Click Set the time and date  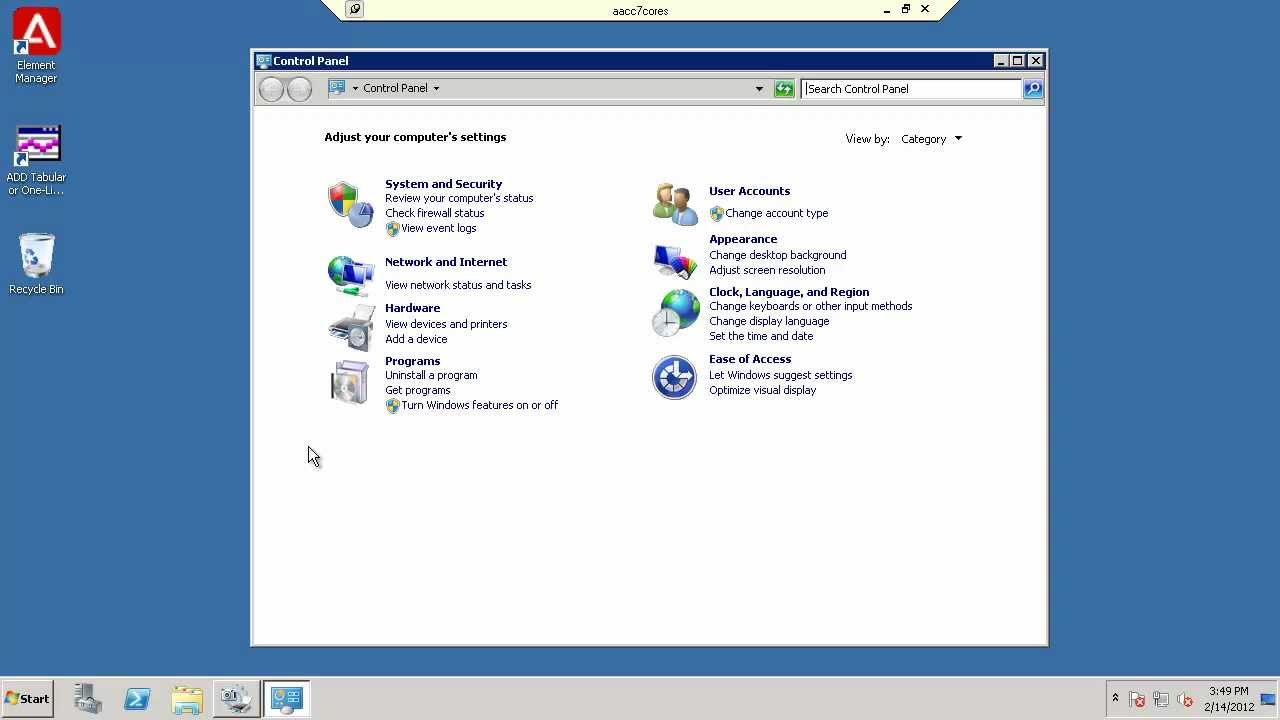click(761, 336)
